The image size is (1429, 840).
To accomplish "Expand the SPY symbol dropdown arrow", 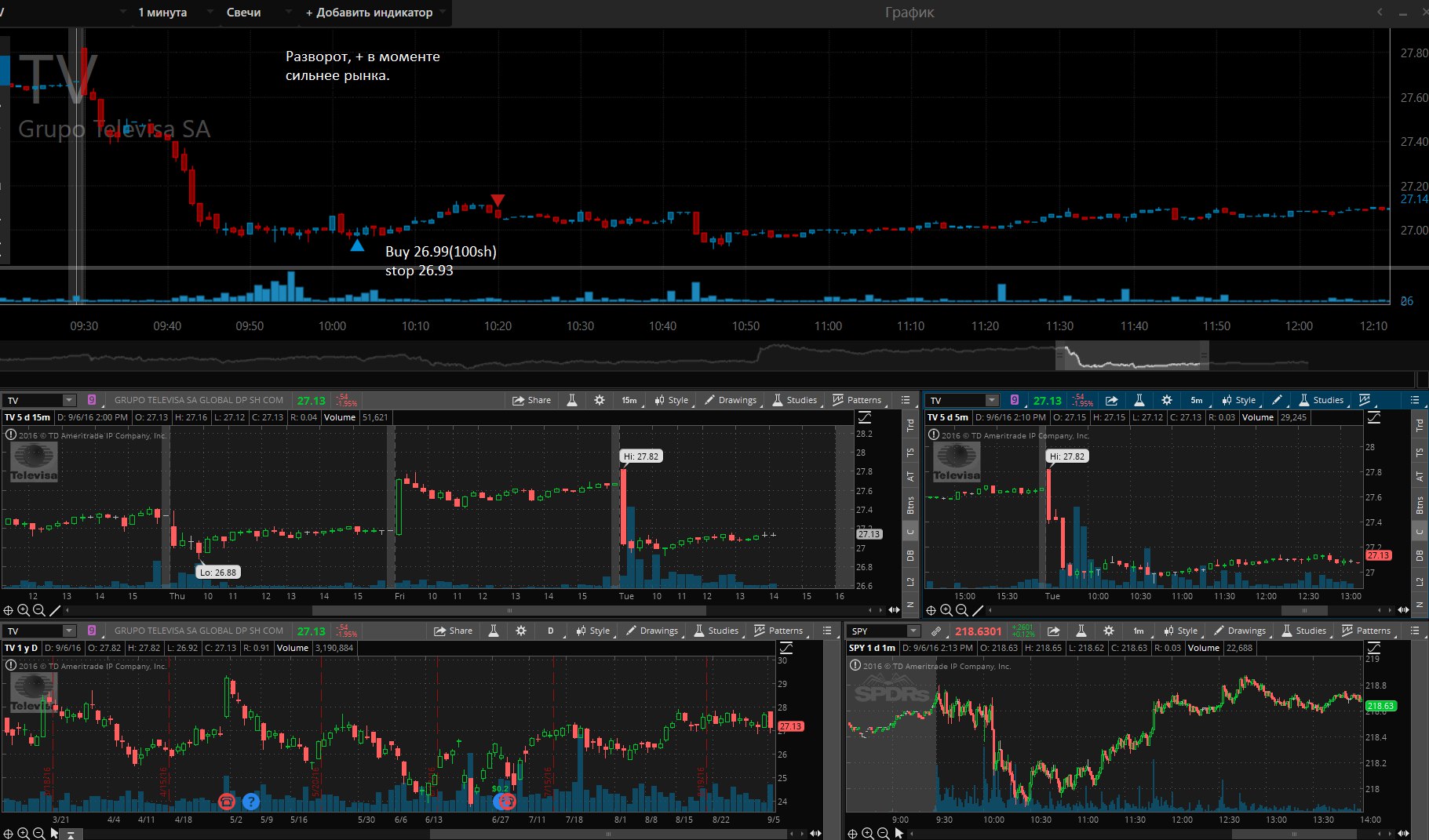I will tap(913, 631).
